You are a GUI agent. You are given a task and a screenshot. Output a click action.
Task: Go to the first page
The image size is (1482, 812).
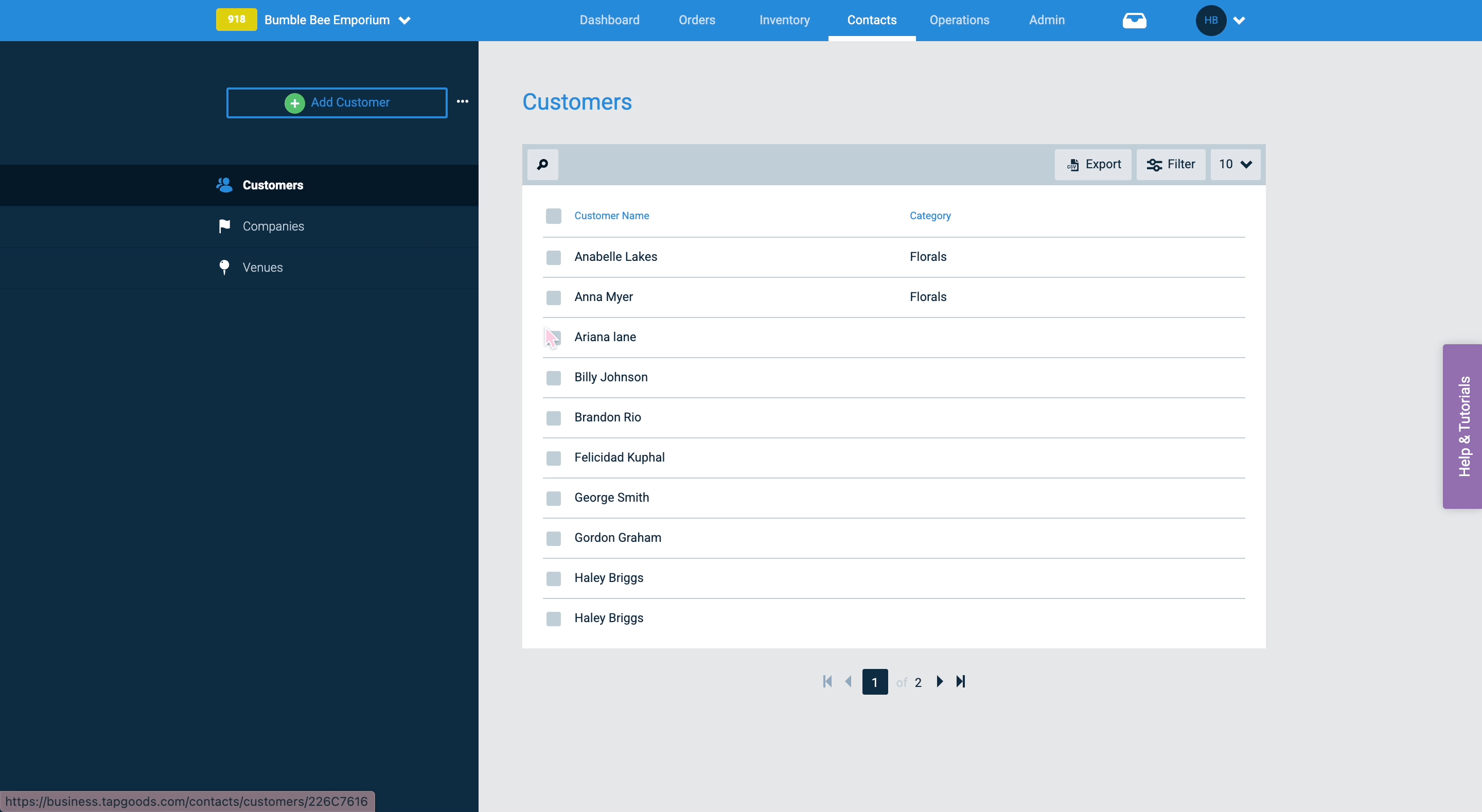tap(827, 681)
